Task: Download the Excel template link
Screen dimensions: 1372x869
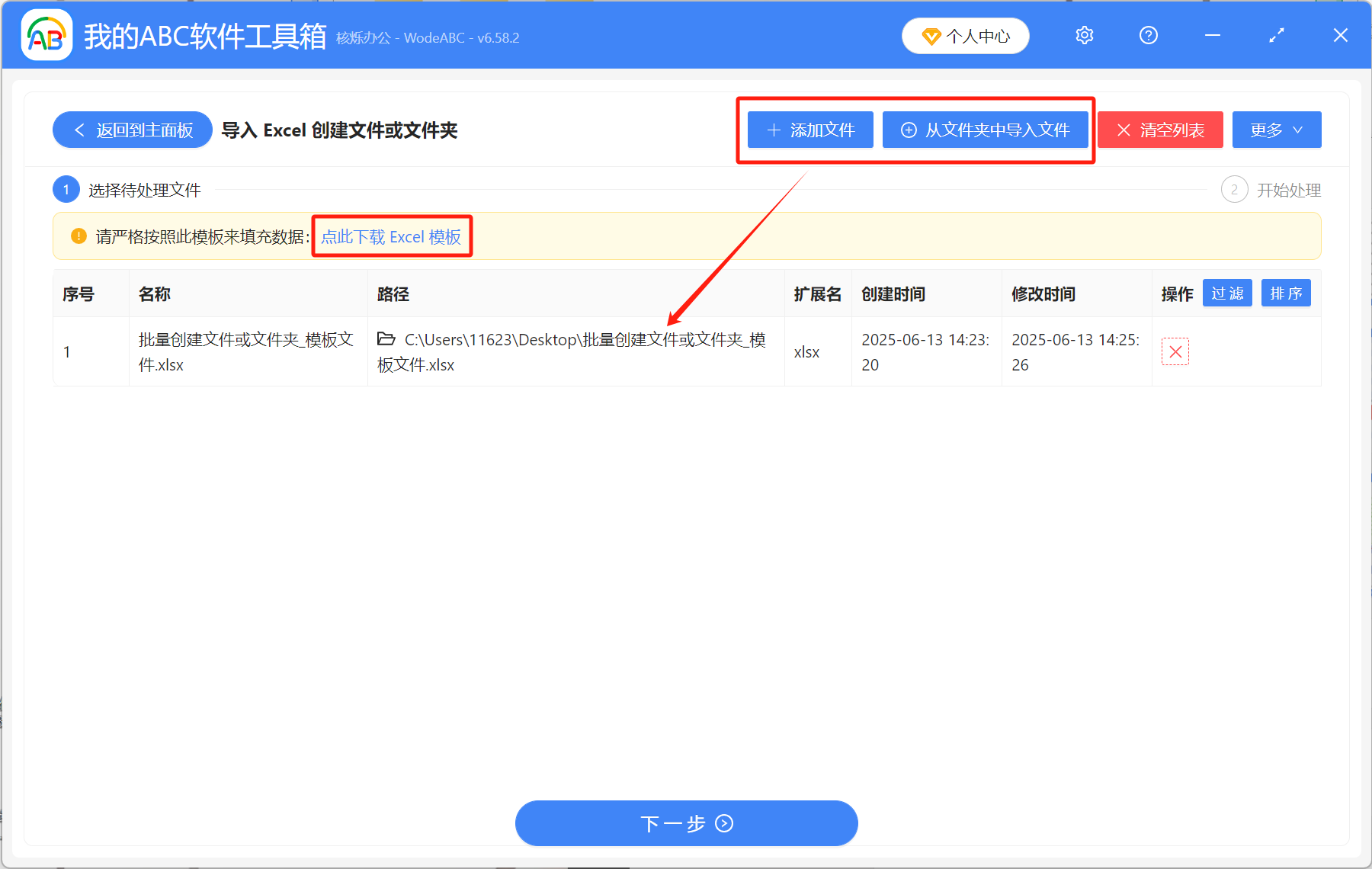Action: click(x=390, y=237)
